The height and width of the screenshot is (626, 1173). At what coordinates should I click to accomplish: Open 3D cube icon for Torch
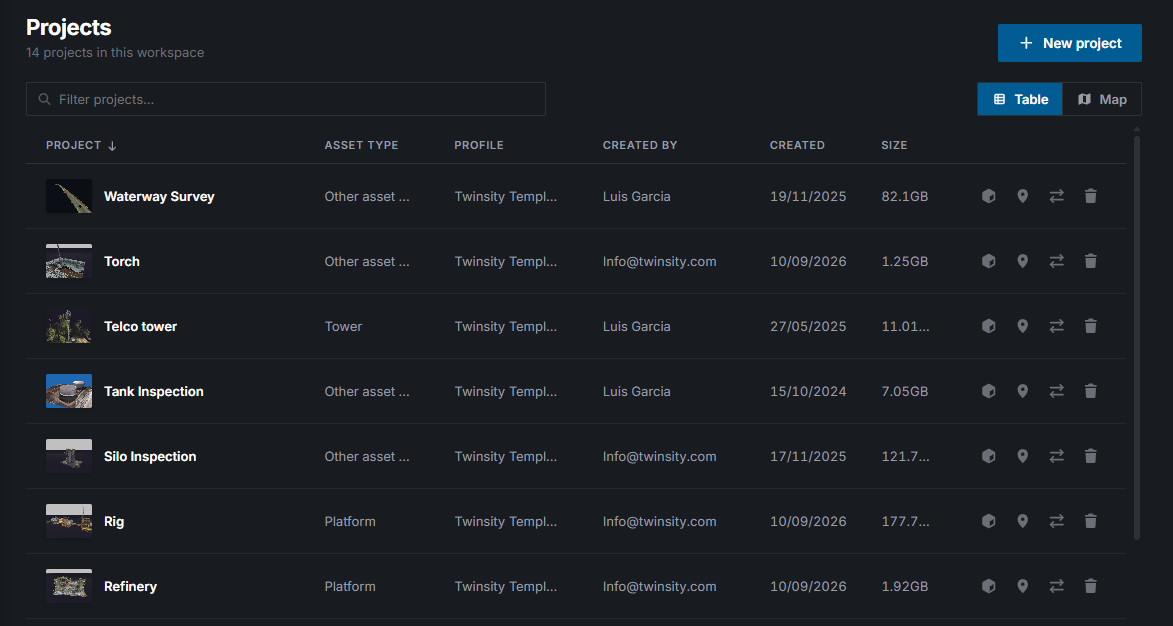[988, 261]
